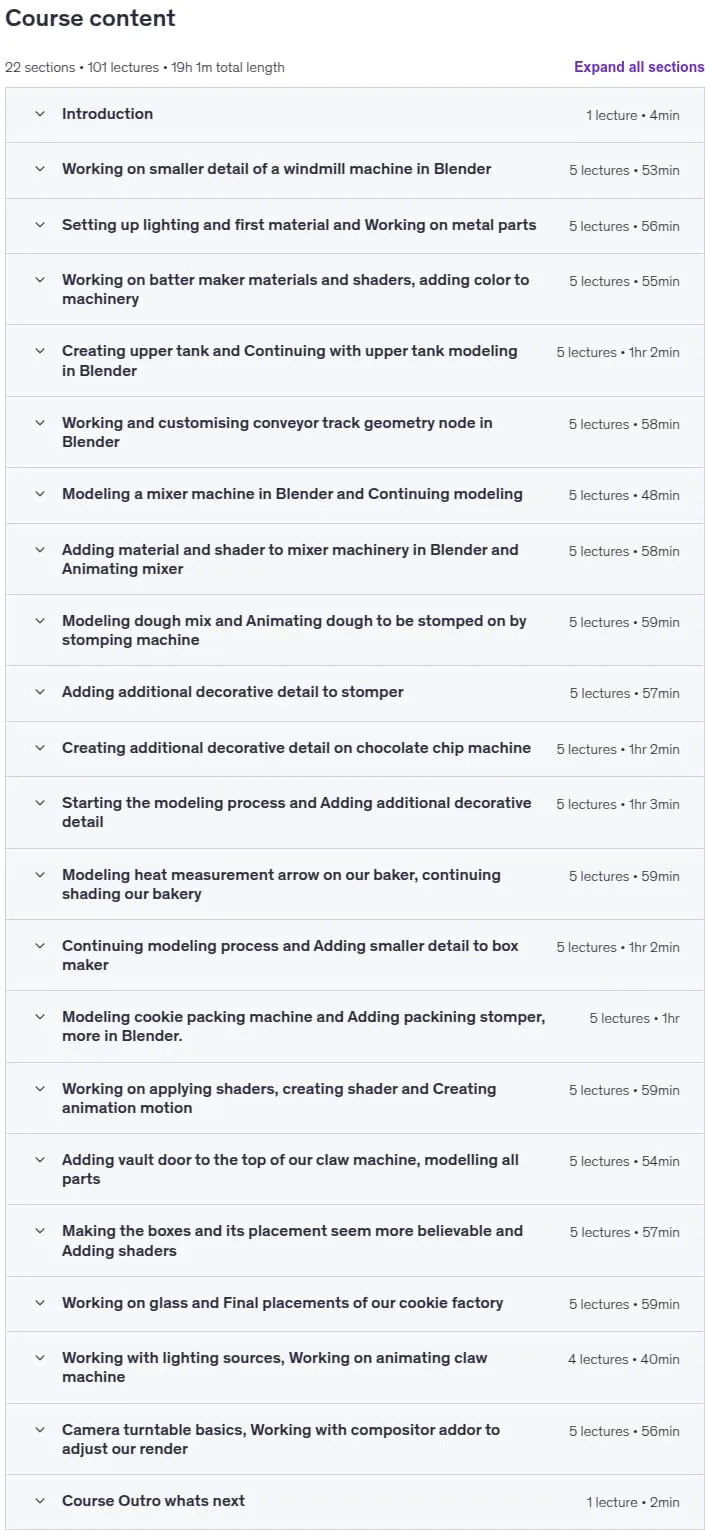Open decorative detail to stomper section title
The width and height of the screenshot is (705, 1530).
[233, 692]
